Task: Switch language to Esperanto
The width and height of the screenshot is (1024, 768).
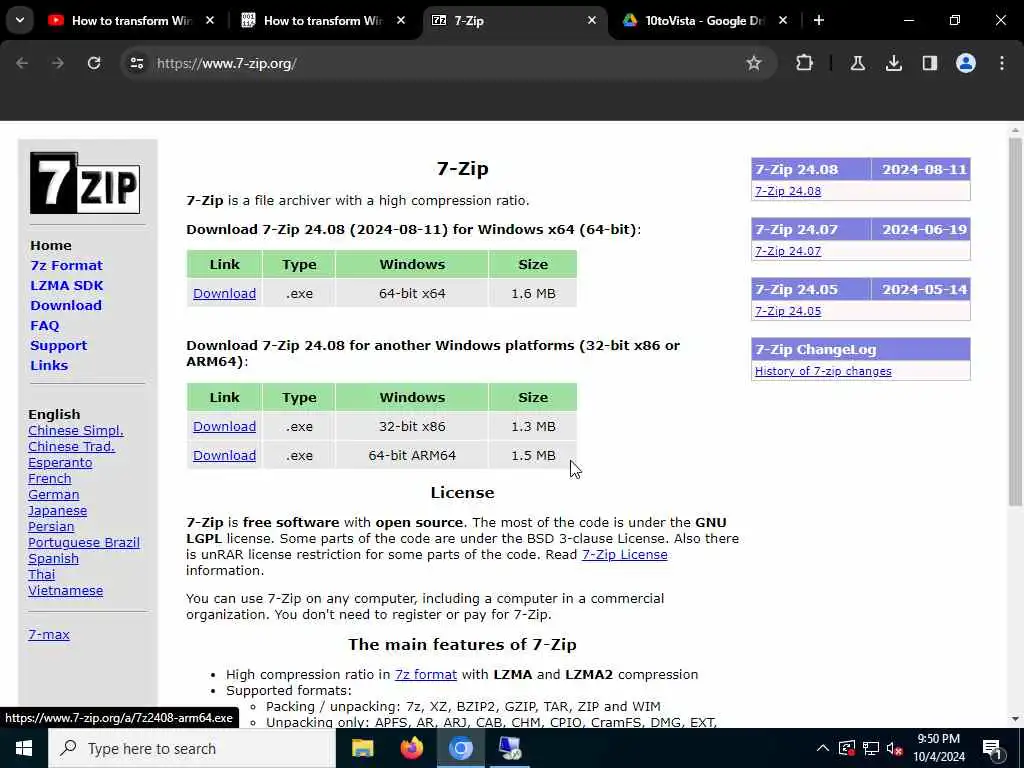Action: tap(60, 463)
